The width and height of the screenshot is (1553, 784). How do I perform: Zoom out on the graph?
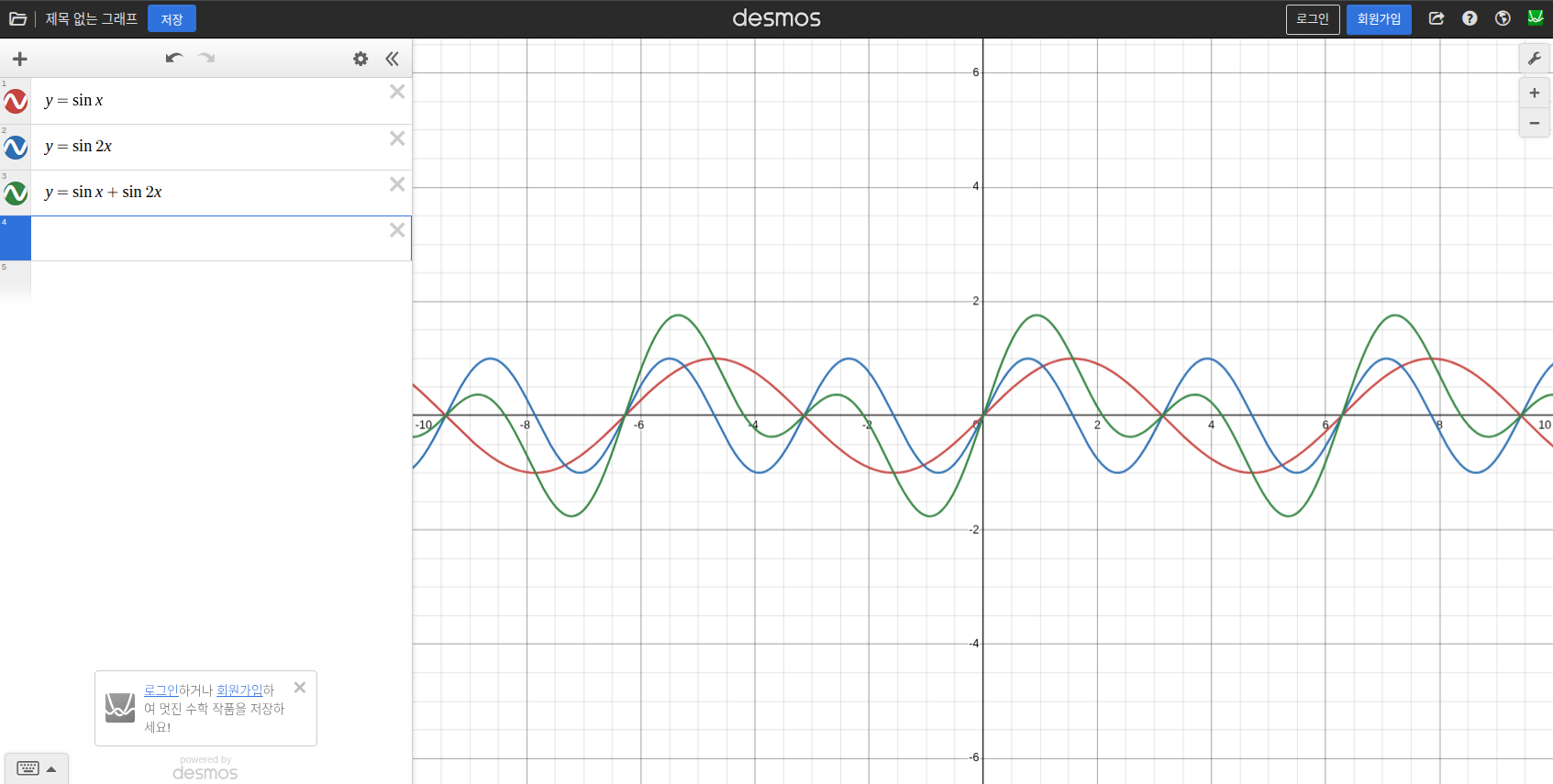(x=1534, y=123)
